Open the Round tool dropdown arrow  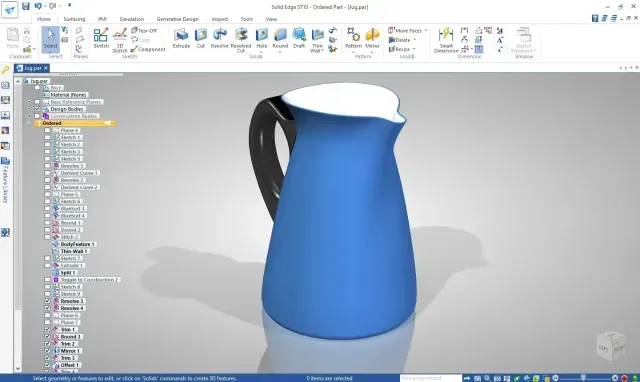point(280,52)
